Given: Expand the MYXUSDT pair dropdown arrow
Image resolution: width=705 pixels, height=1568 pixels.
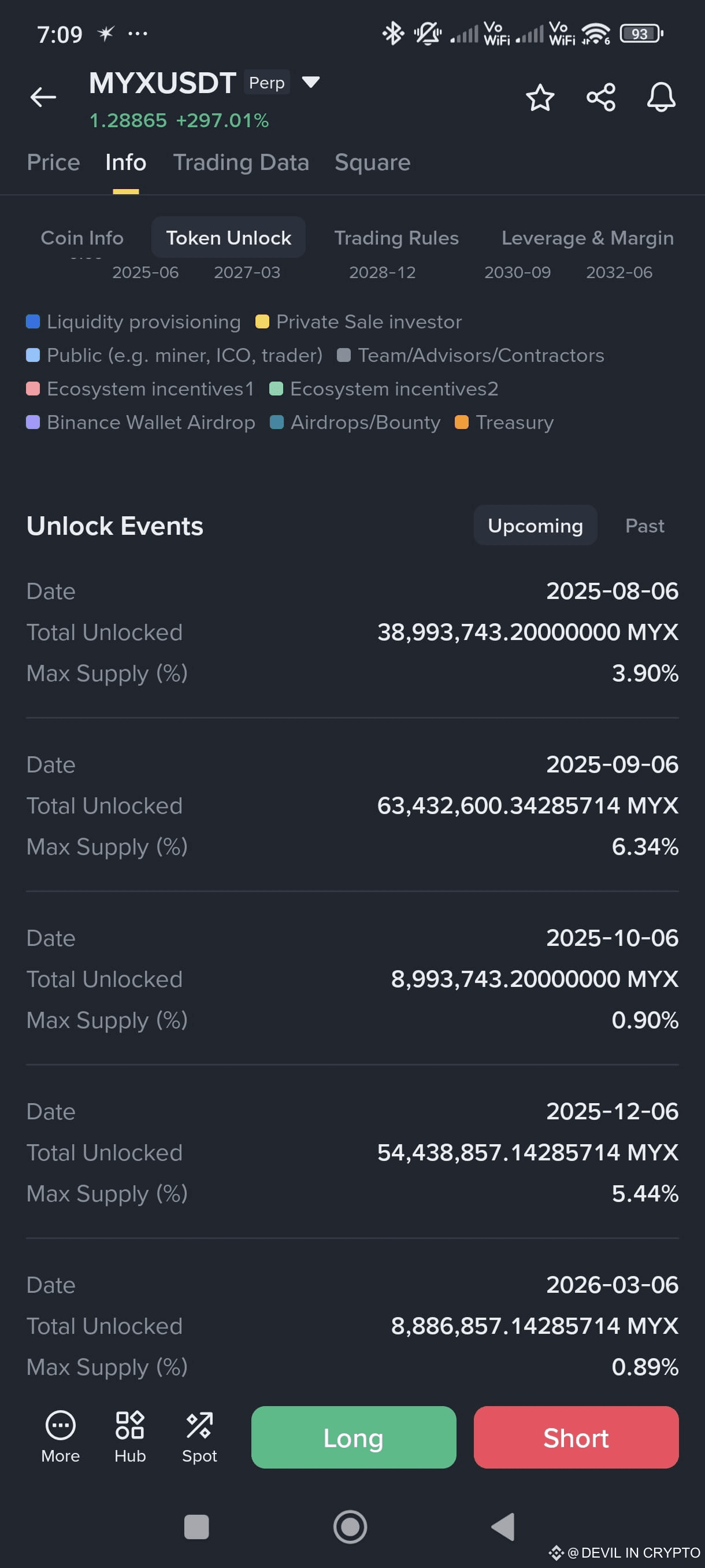Looking at the screenshot, I should (x=311, y=82).
